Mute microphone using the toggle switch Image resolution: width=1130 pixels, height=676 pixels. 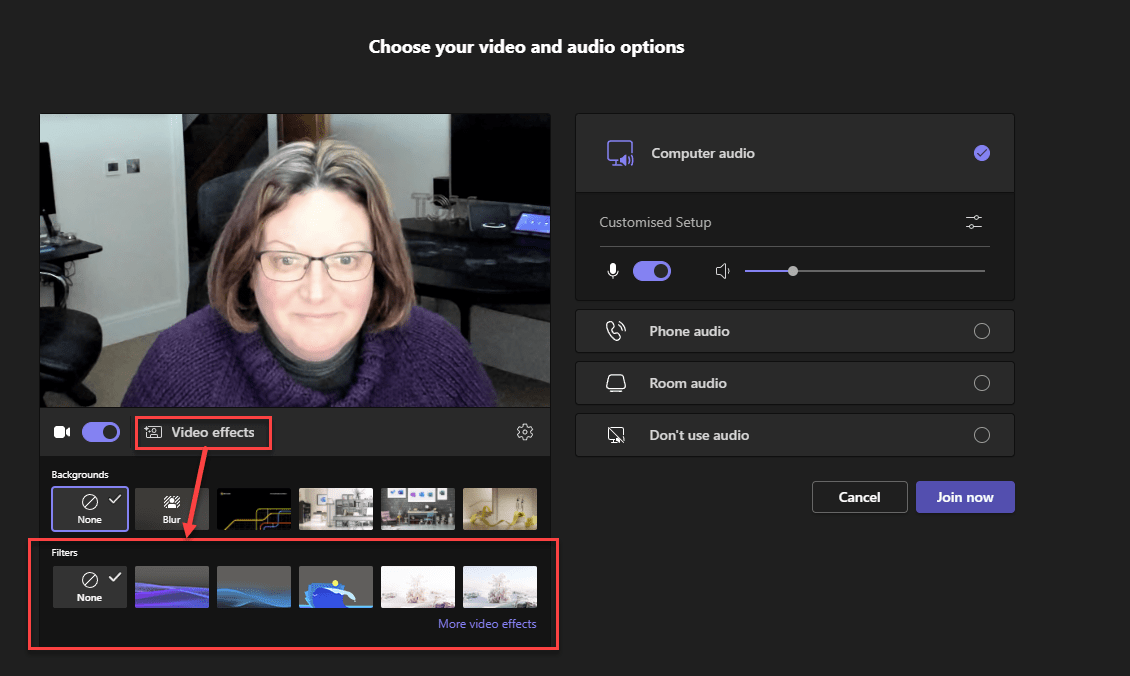(652, 271)
